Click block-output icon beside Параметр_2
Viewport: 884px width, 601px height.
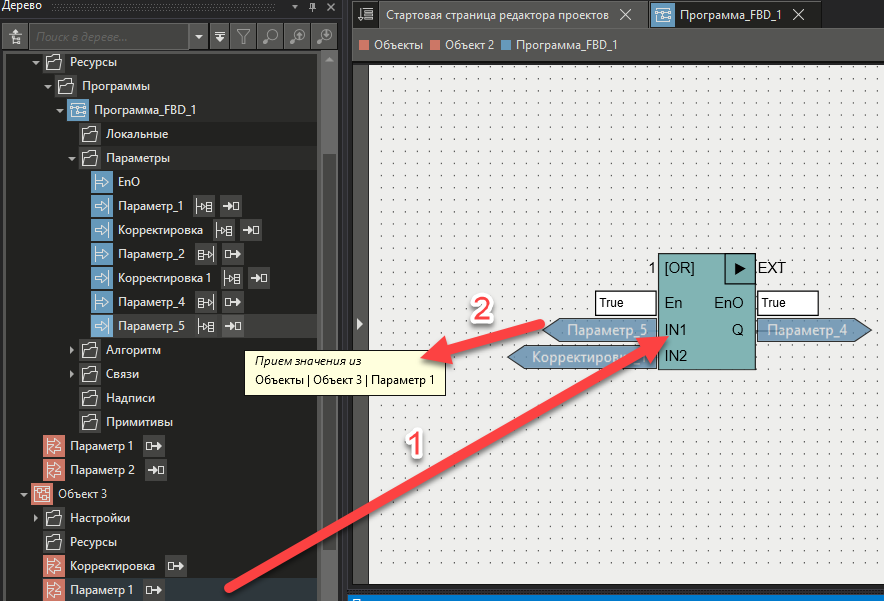pos(205,254)
